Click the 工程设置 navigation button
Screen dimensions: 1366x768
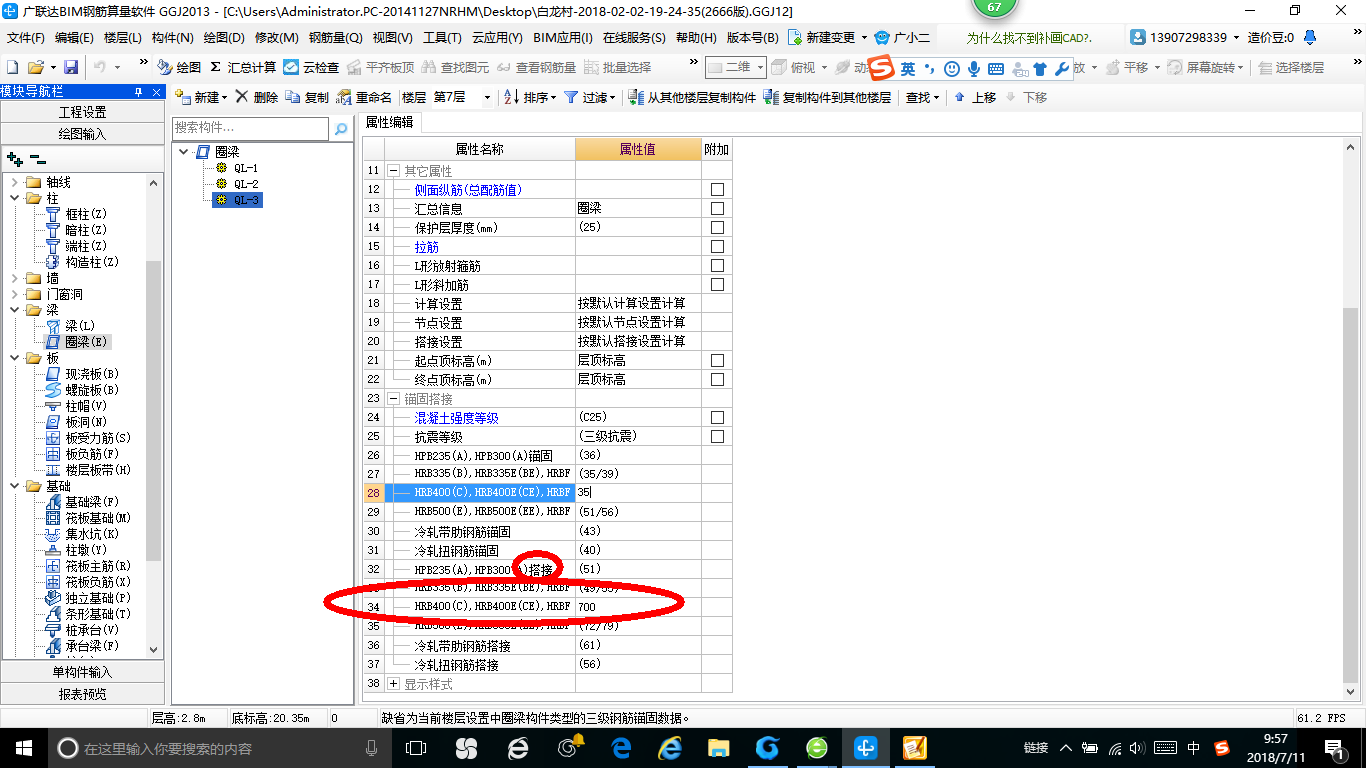point(82,112)
